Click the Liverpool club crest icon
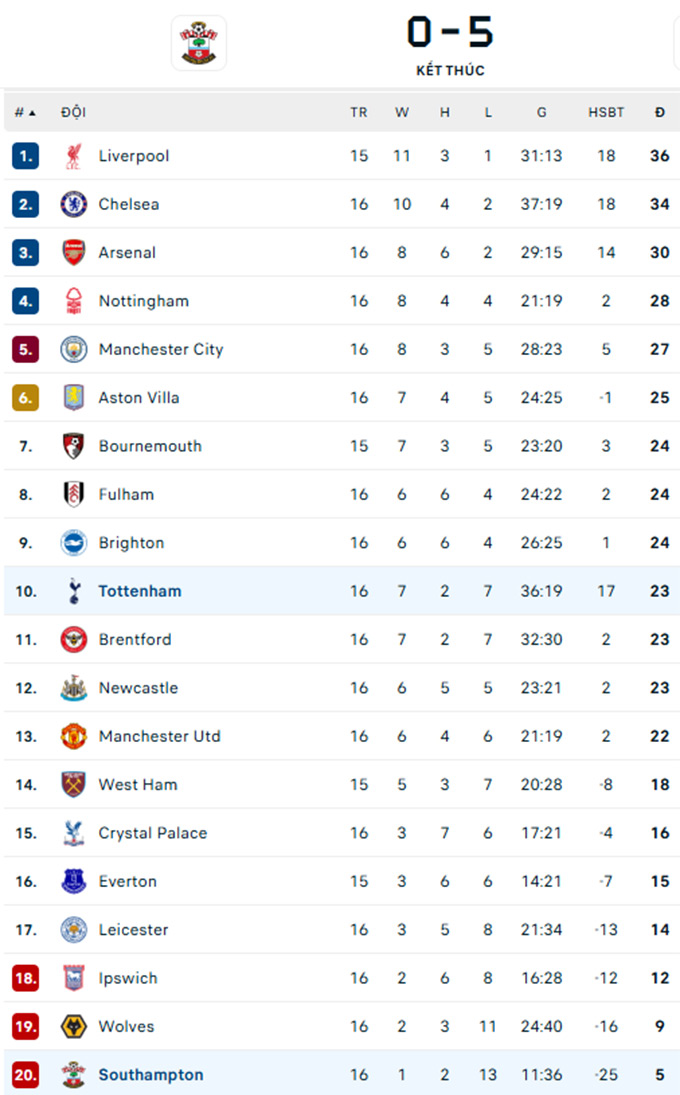The height and width of the screenshot is (1095, 680). (x=73, y=156)
